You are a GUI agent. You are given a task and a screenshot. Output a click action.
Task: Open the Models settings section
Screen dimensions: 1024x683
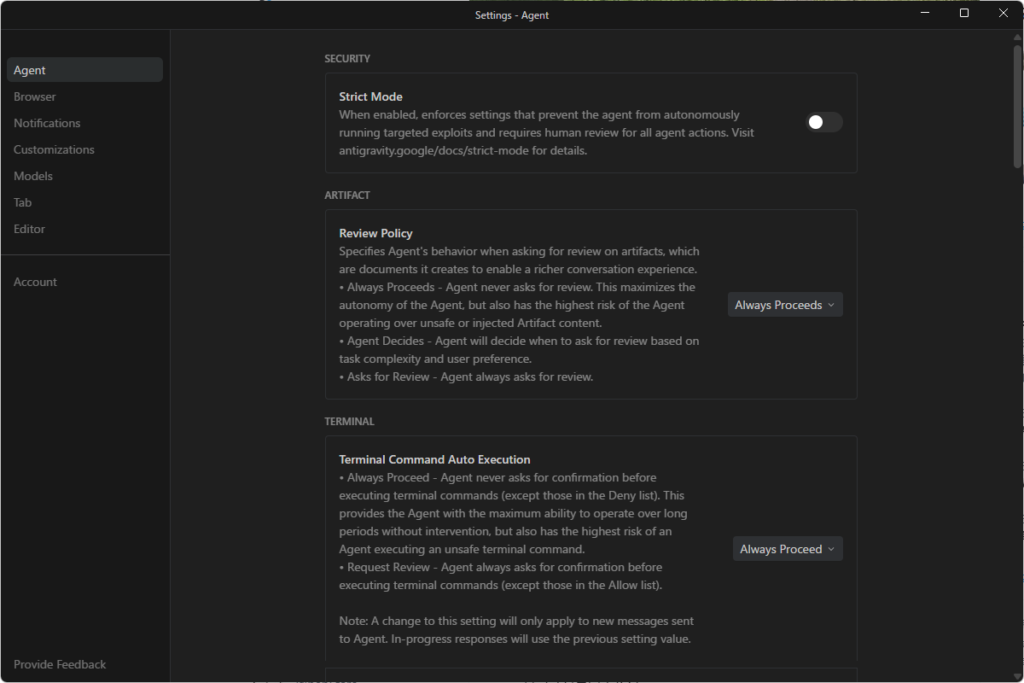pyautogui.click(x=33, y=176)
